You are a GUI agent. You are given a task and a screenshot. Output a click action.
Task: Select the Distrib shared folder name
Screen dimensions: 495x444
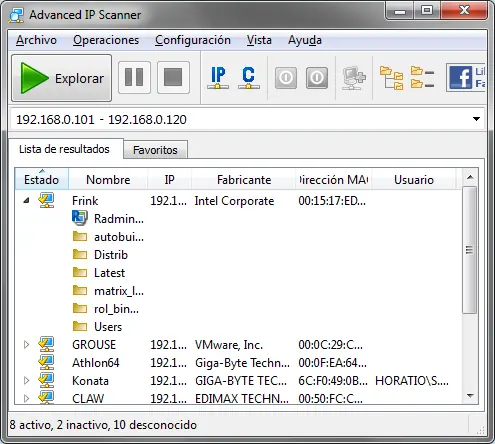[x=111, y=255]
